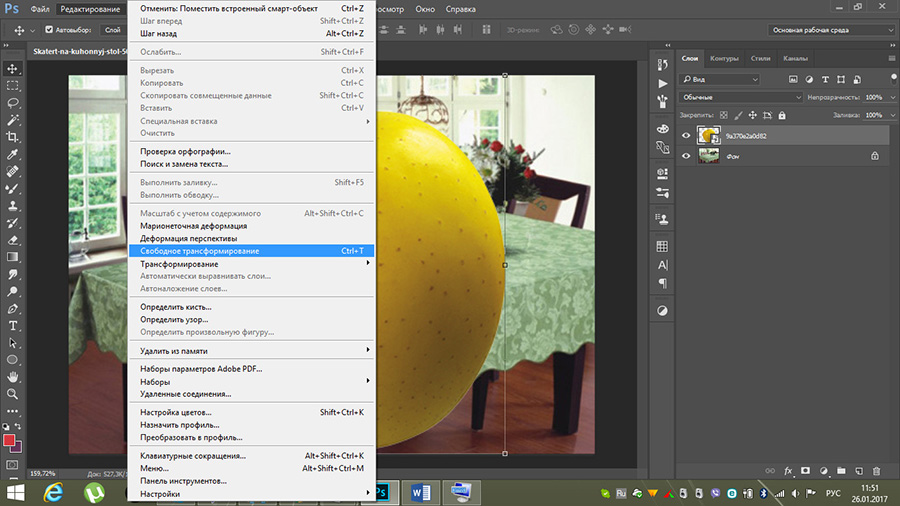Image resolution: width=900 pixels, height=506 pixels.
Task: Open the blend mode dropdown Обычные
Action: pos(741,97)
